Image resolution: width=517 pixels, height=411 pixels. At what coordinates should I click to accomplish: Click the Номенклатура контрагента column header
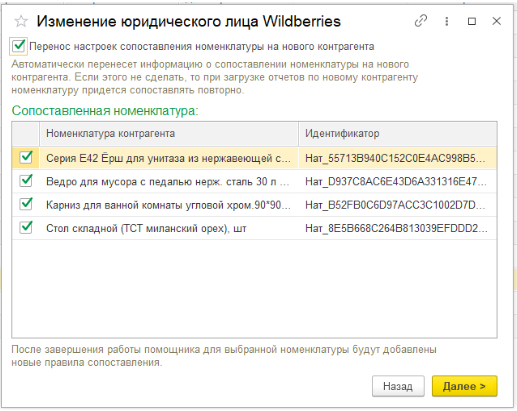[169, 134]
